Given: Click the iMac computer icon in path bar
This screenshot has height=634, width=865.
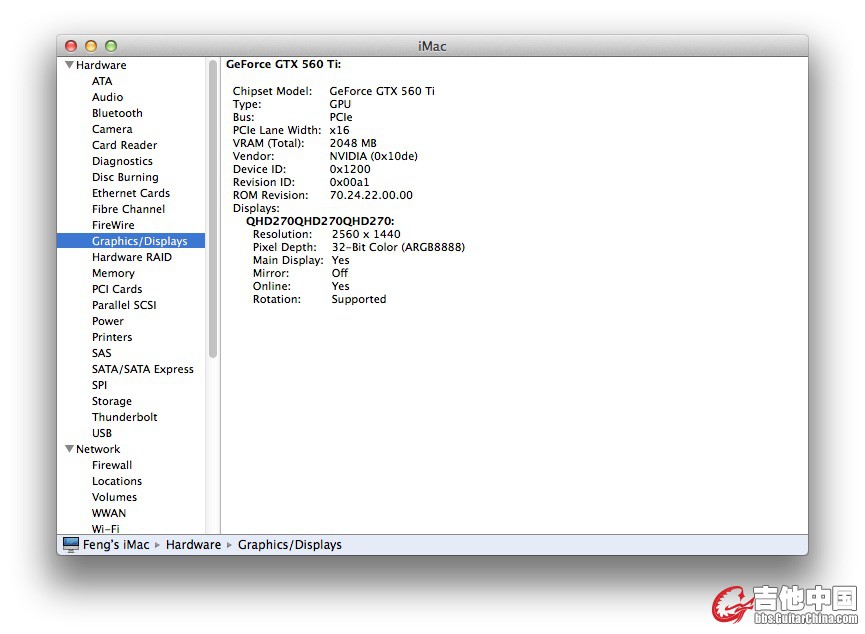Looking at the screenshot, I should click(71, 545).
